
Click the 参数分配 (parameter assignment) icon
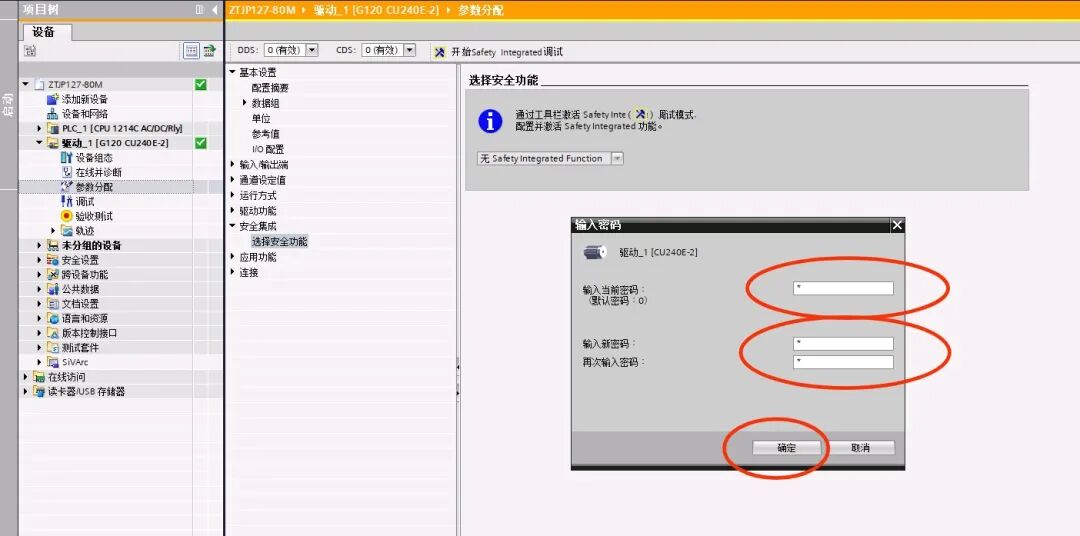coord(67,187)
